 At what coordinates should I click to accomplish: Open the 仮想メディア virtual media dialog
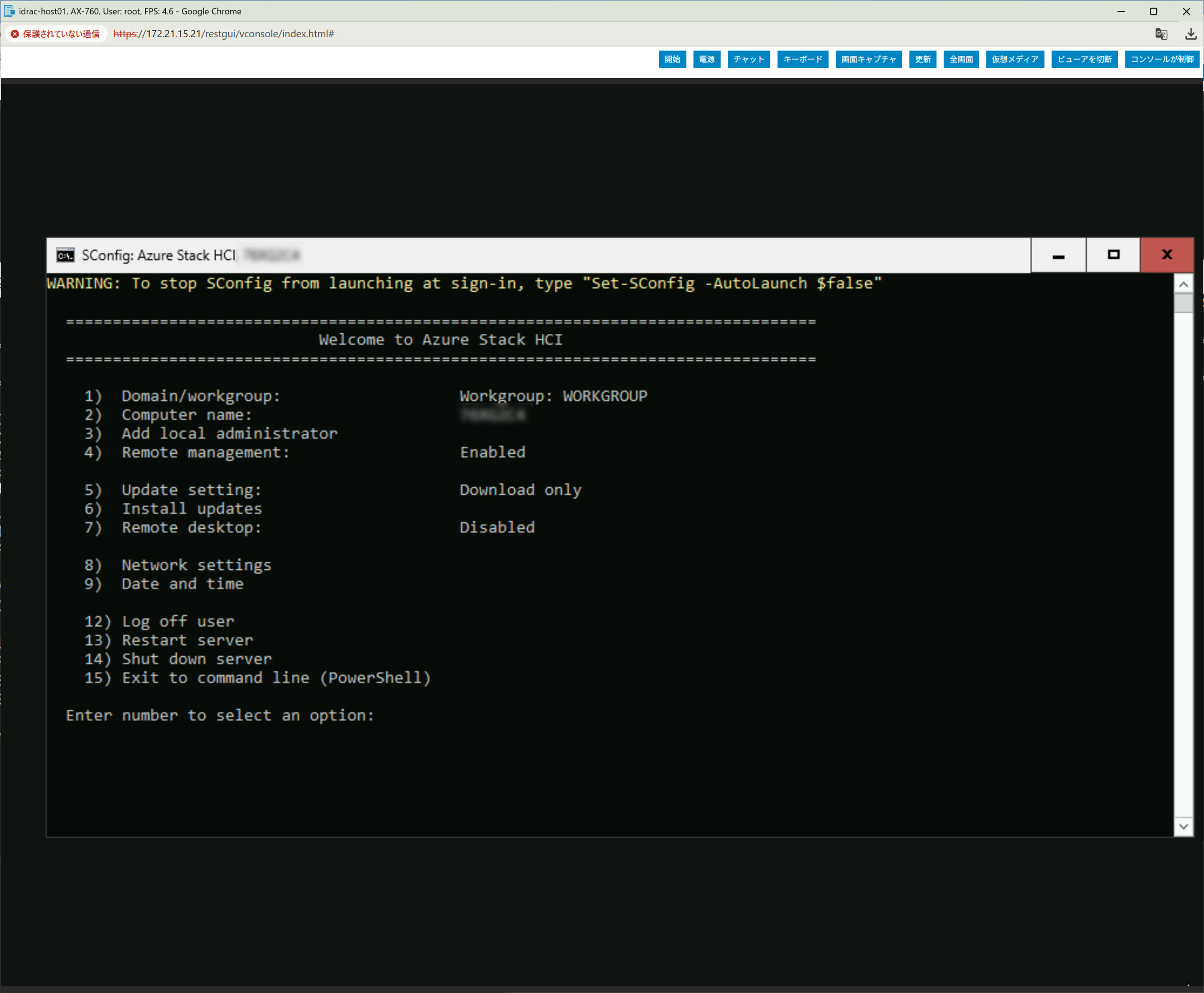pyautogui.click(x=1015, y=59)
